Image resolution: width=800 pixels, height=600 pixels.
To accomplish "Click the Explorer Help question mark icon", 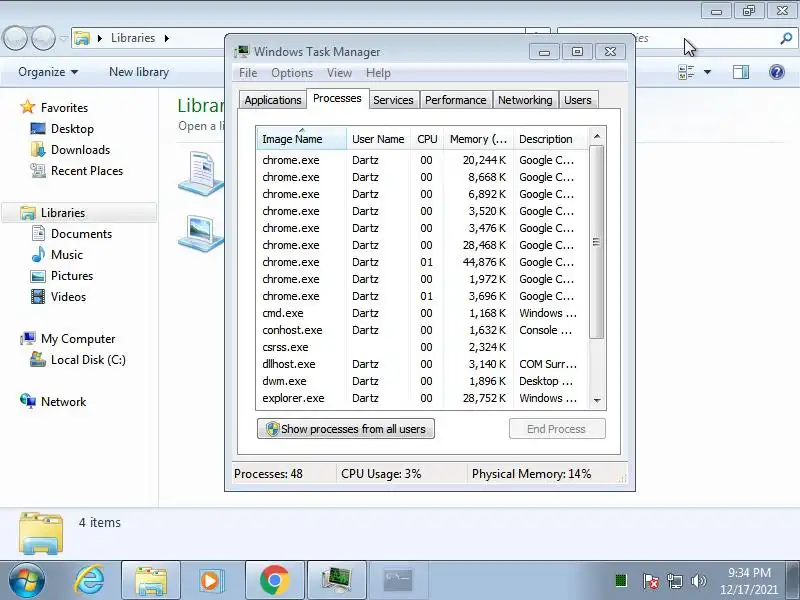I will pos(777,72).
